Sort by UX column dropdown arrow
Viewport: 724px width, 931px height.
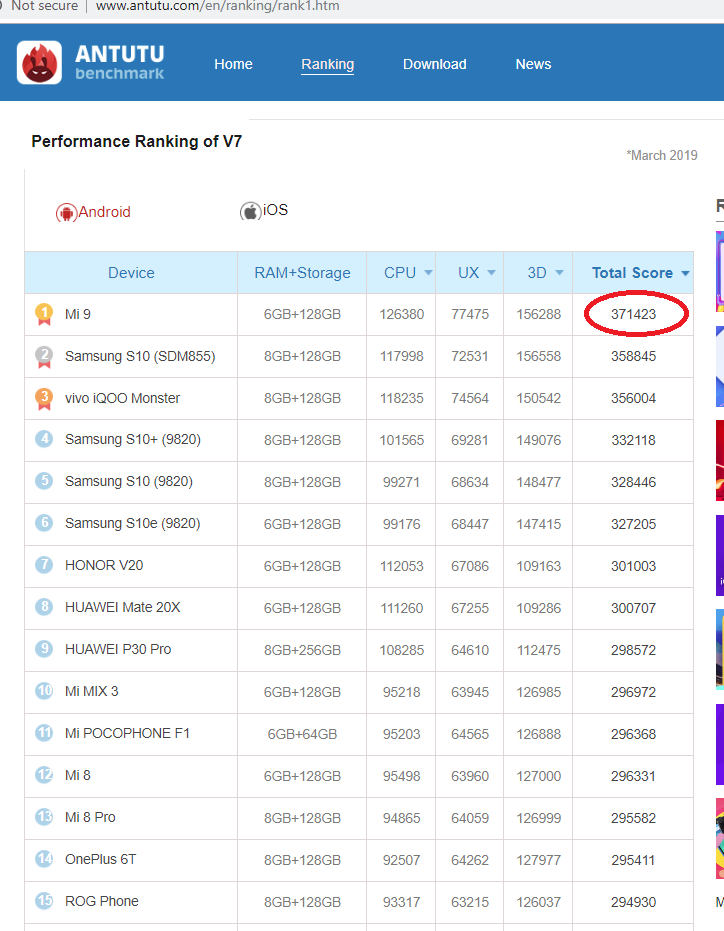click(491, 273)
